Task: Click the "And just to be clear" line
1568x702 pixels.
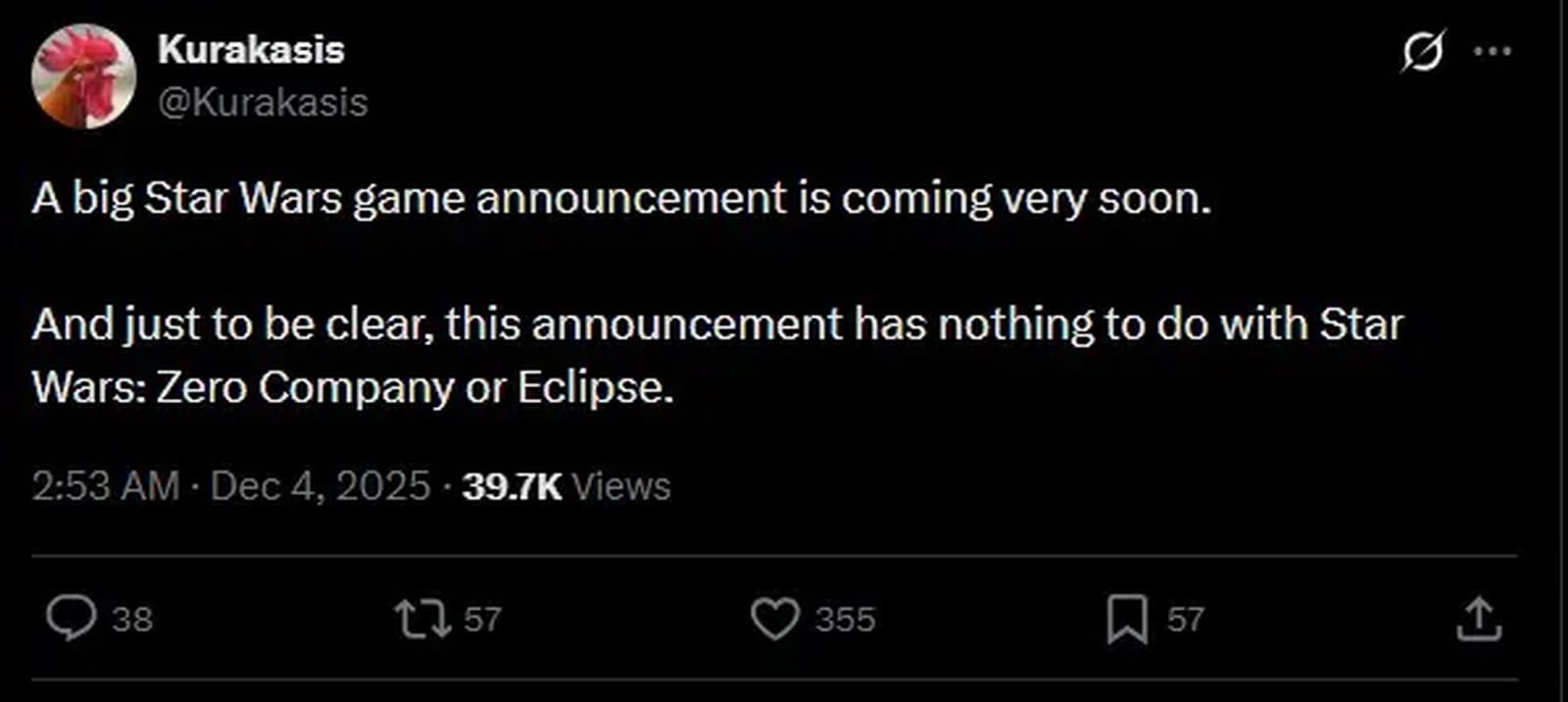Action: coord(717,325)
